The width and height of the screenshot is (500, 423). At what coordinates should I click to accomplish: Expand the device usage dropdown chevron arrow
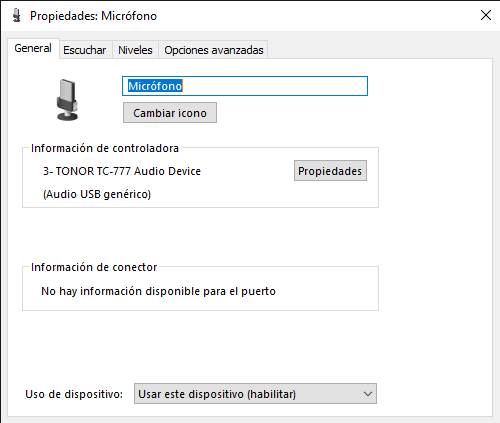click(x=368, y=394)
